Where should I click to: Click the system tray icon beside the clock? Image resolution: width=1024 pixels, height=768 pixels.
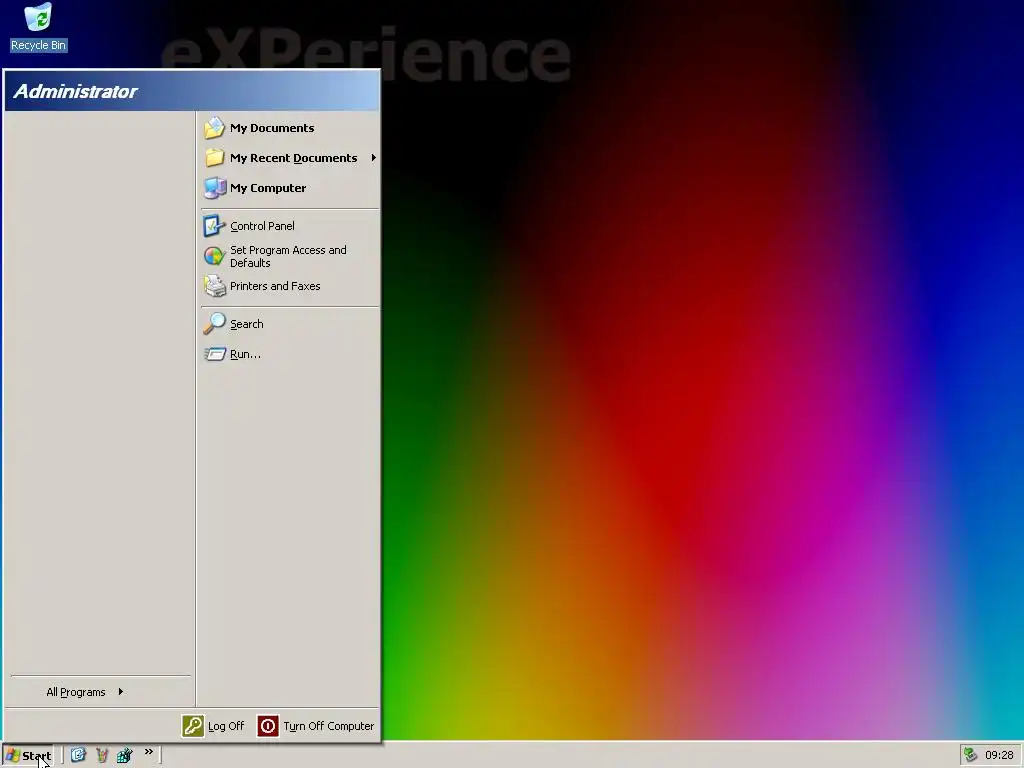[970, 755]
